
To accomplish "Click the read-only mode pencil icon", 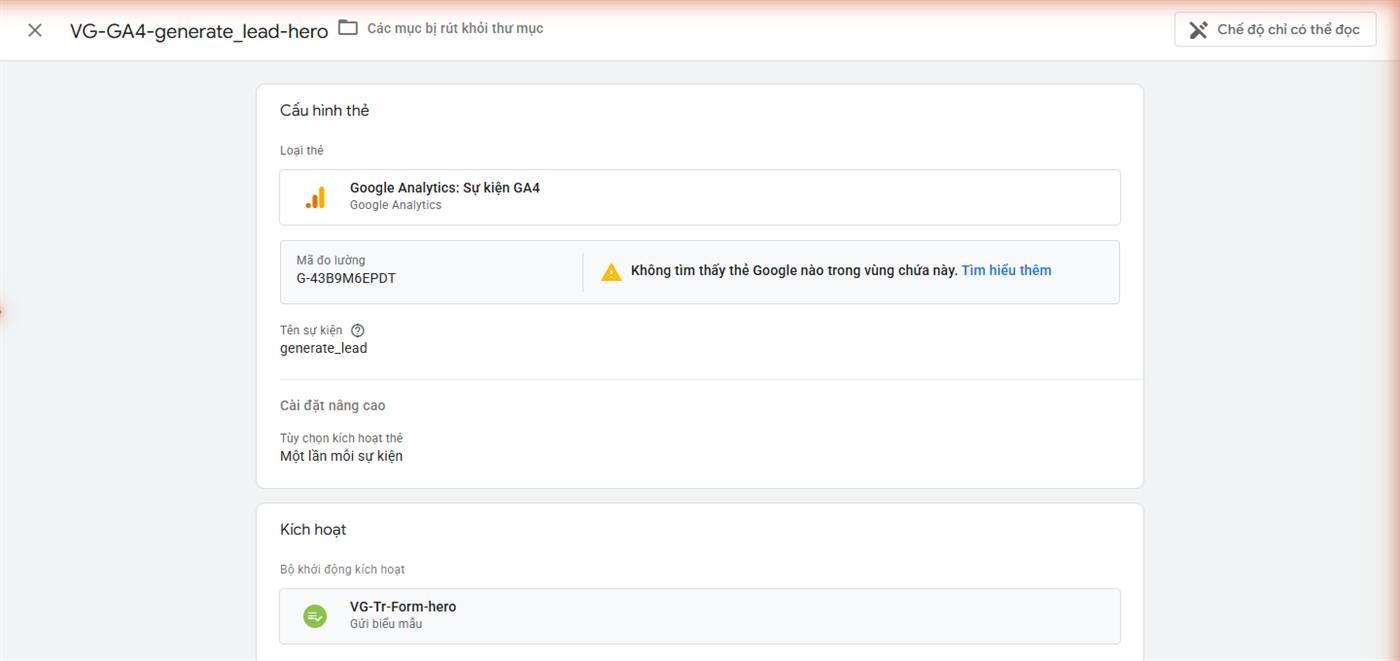I will point(1198,30).
